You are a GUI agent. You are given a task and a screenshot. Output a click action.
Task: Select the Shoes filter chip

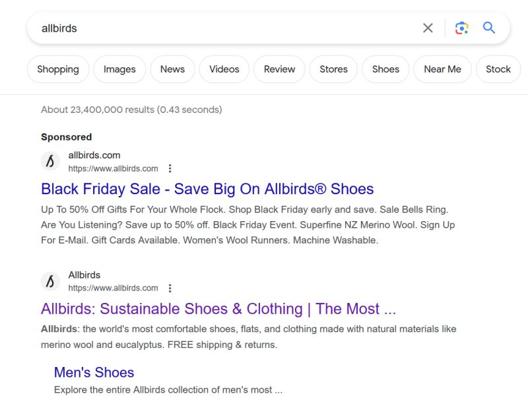[386, 69]
